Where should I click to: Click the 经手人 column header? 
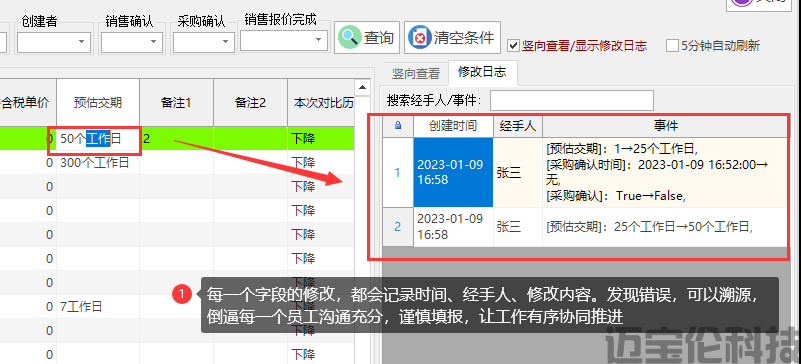click(x=517, y=126)
